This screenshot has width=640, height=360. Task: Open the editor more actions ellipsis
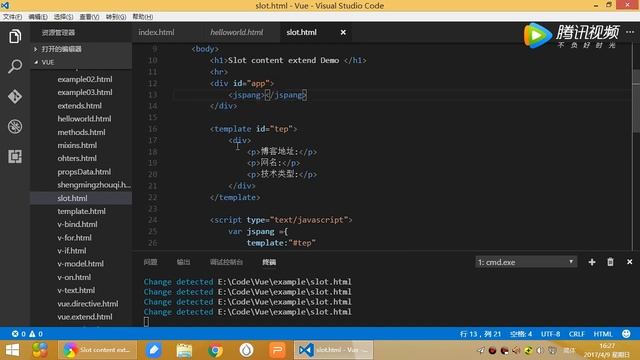tap(630, 32)
